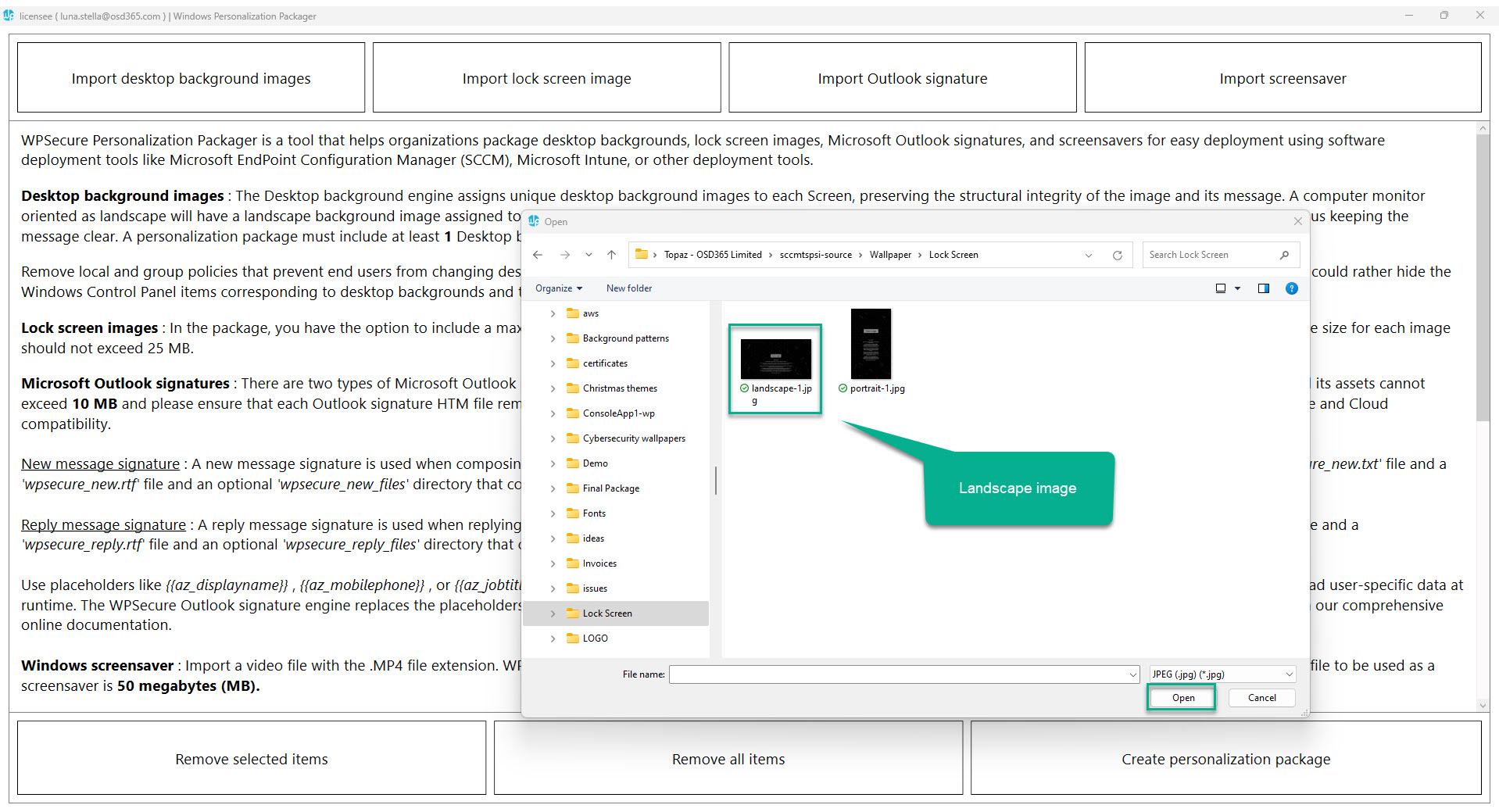Toggle the preview pane icon
The height and width of the screenshot is (812, 1499).
point(1264,288)
